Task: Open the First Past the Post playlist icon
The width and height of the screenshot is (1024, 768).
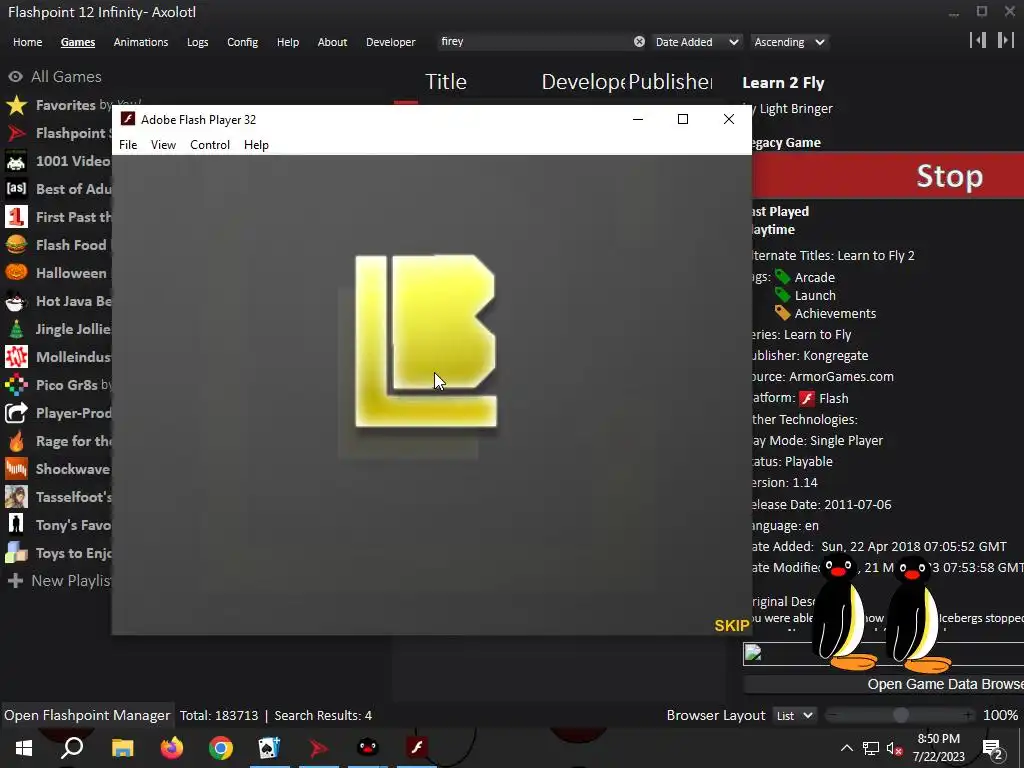Action: [16, 217]
